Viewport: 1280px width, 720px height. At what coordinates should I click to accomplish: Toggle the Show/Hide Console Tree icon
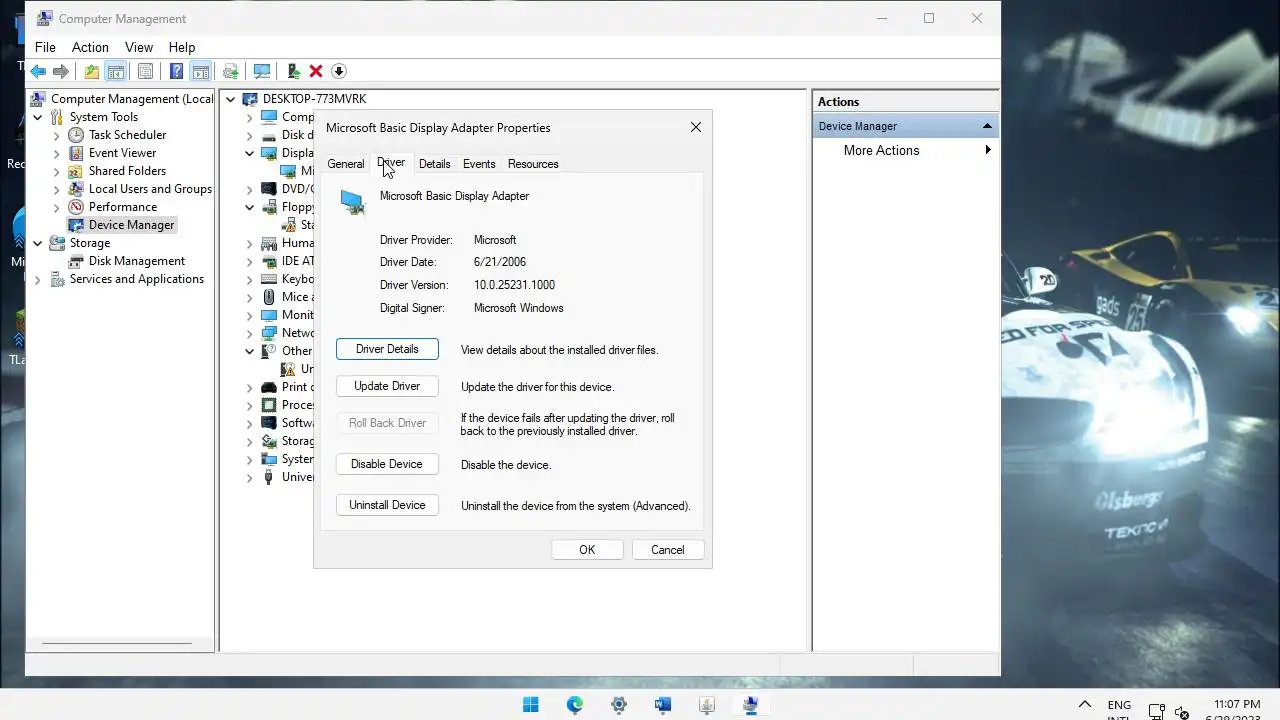click(116, 71)
